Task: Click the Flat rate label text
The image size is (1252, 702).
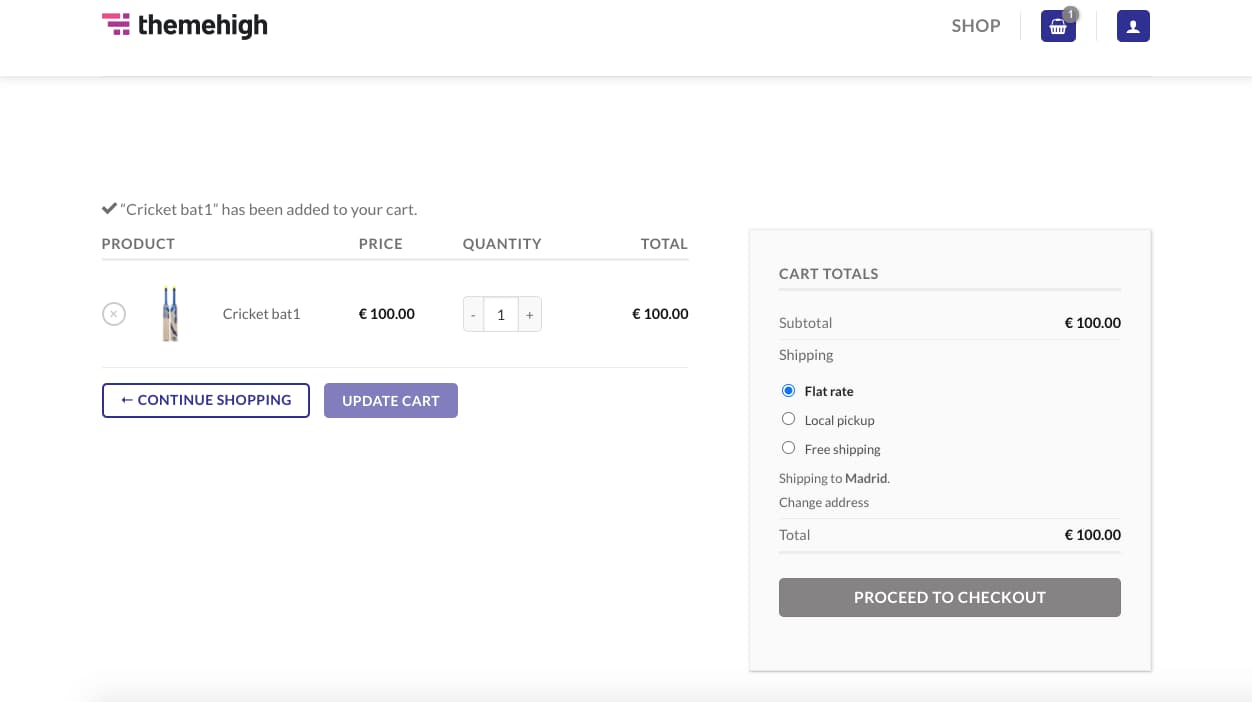Action: coord(829,392)
